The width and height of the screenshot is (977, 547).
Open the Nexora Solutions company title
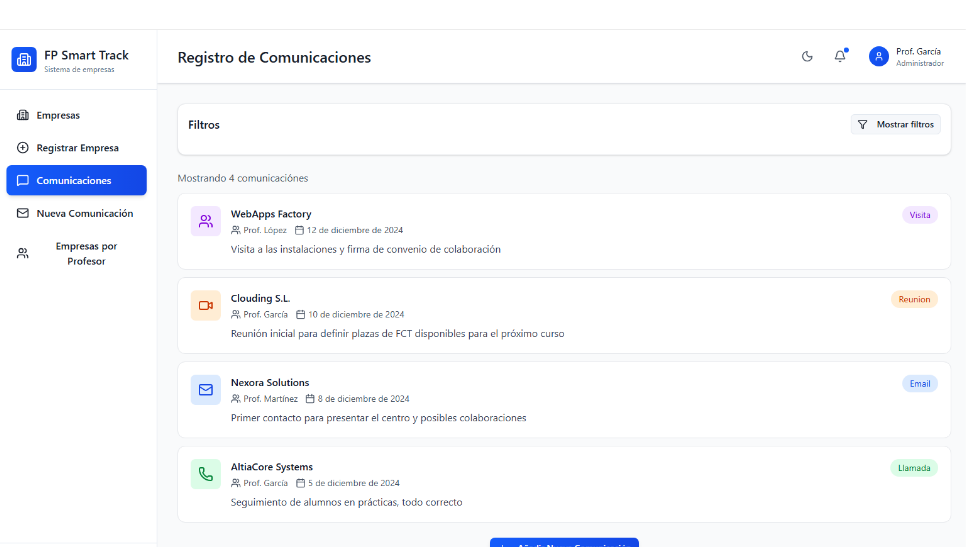tap(270, 383)
